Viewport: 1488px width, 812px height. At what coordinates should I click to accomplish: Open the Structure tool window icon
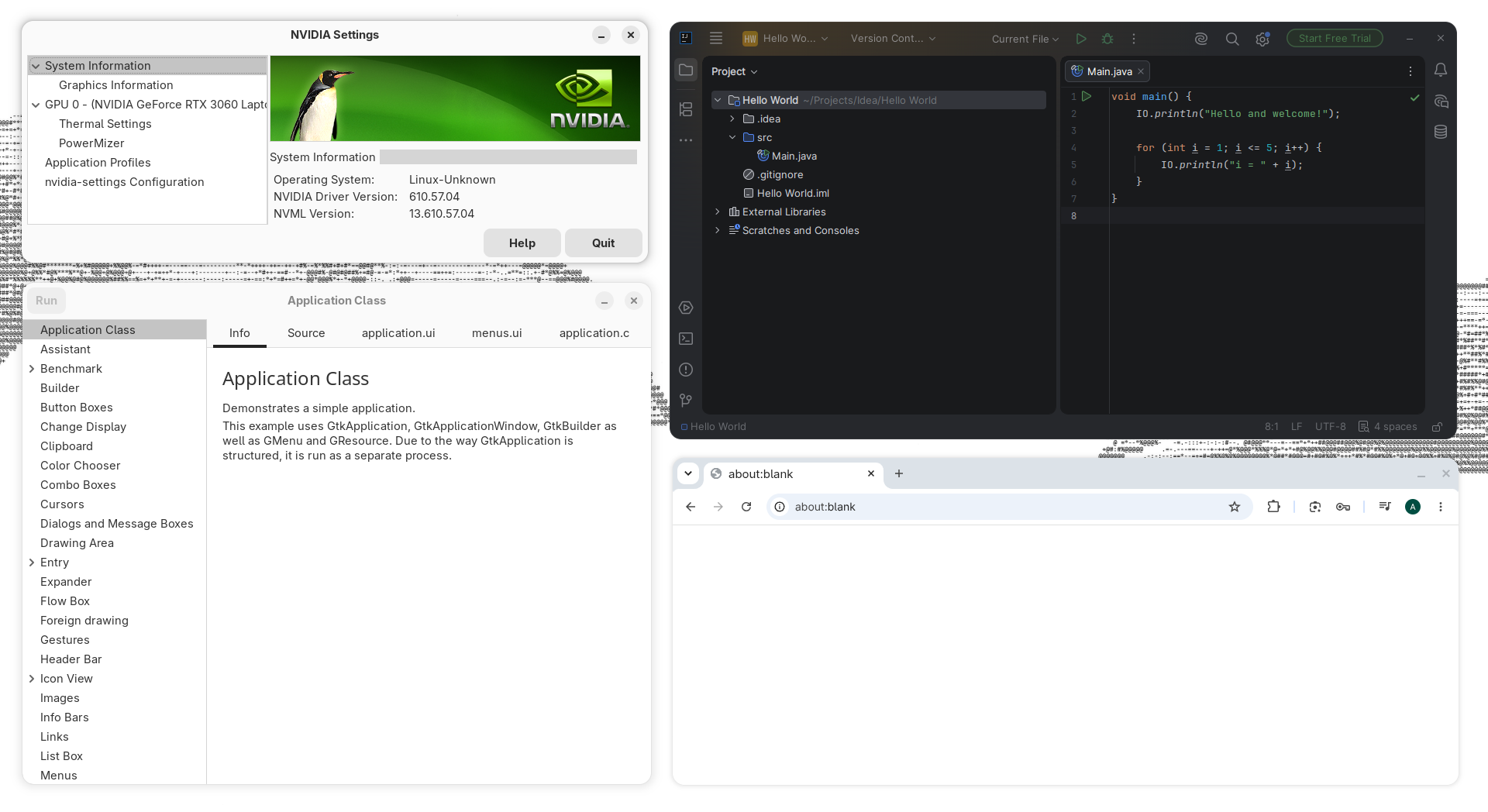tap(686, 109)
